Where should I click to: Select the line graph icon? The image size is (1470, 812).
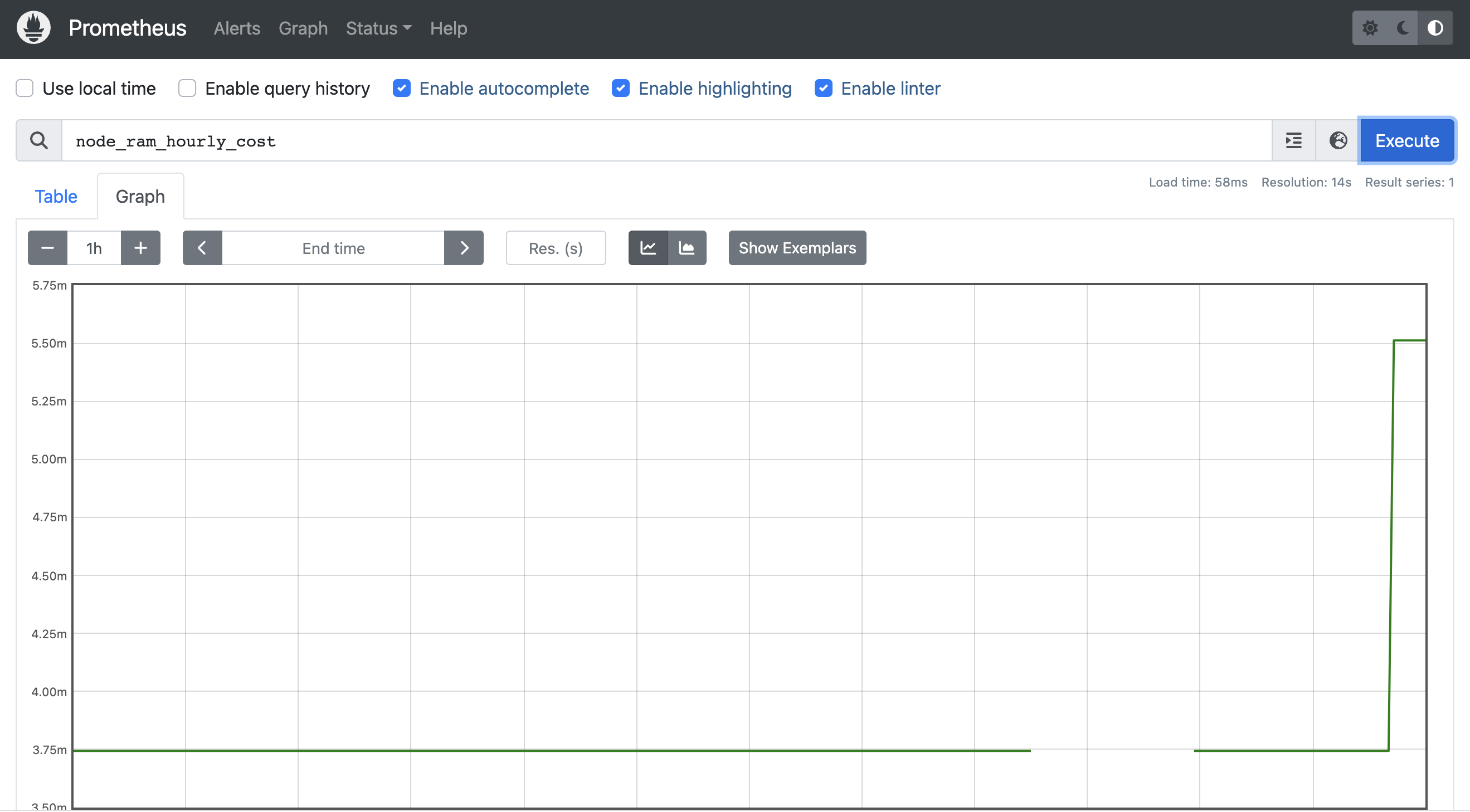(x=648, y=248)
